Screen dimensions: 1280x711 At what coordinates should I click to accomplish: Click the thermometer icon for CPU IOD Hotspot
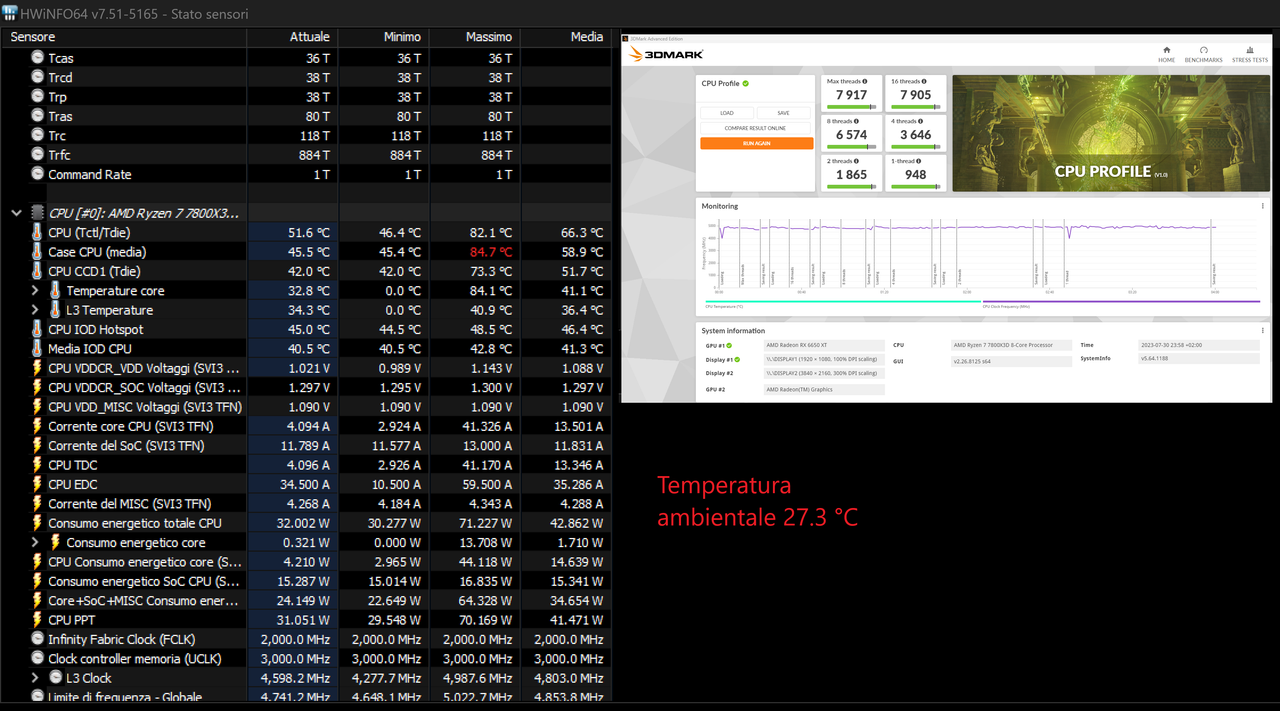coord(38,329)
